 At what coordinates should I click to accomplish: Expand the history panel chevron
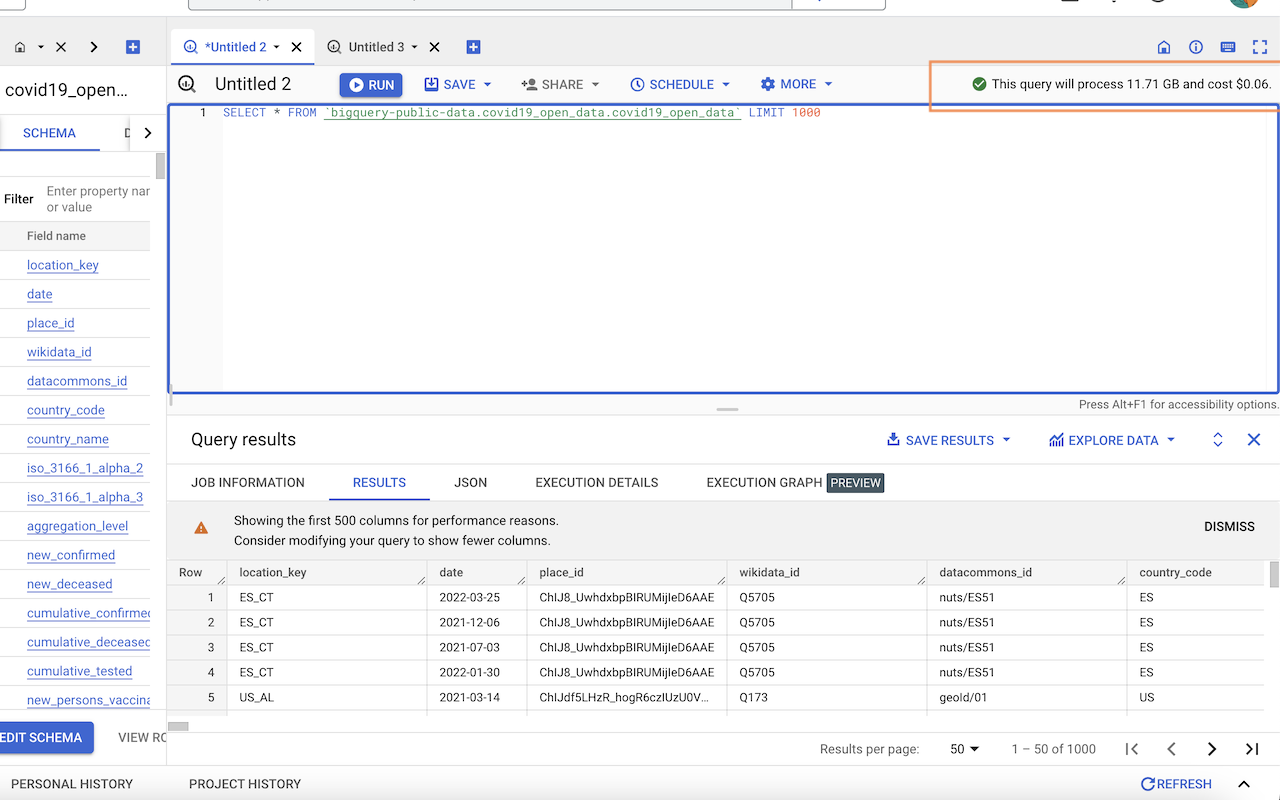(x=1244, y=784)
